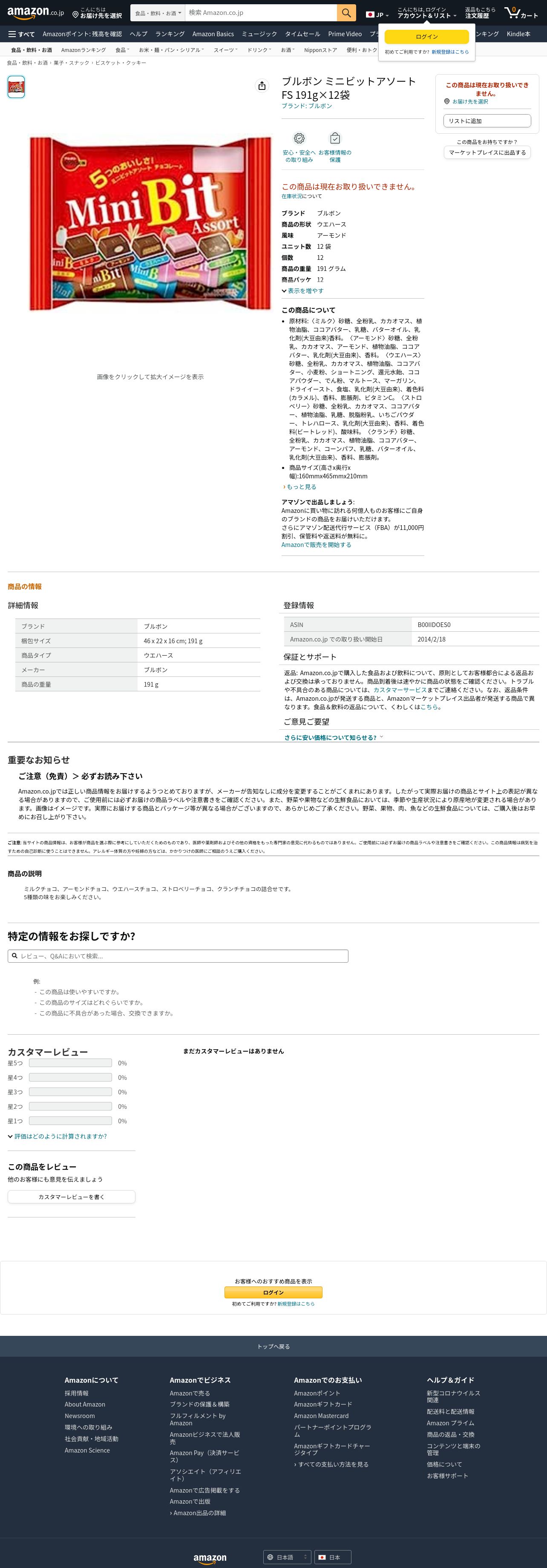
Task: Focus the Amazon.co.jp search field
Action: click(x=260, y=13)
